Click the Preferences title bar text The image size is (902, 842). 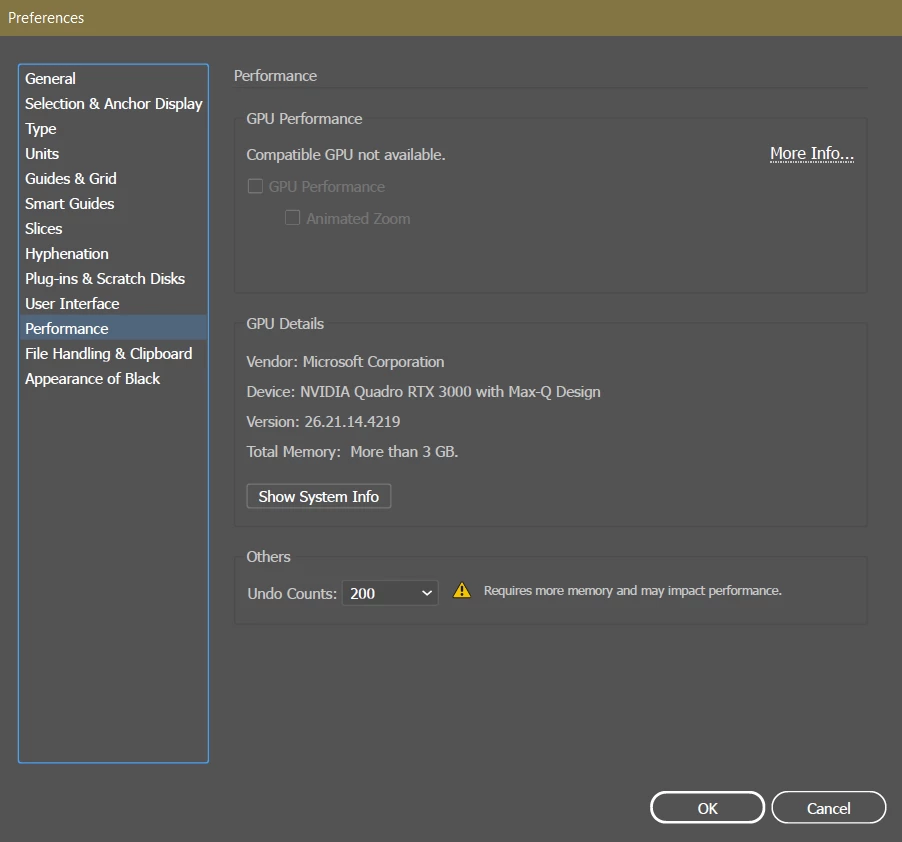click(46, 18)
